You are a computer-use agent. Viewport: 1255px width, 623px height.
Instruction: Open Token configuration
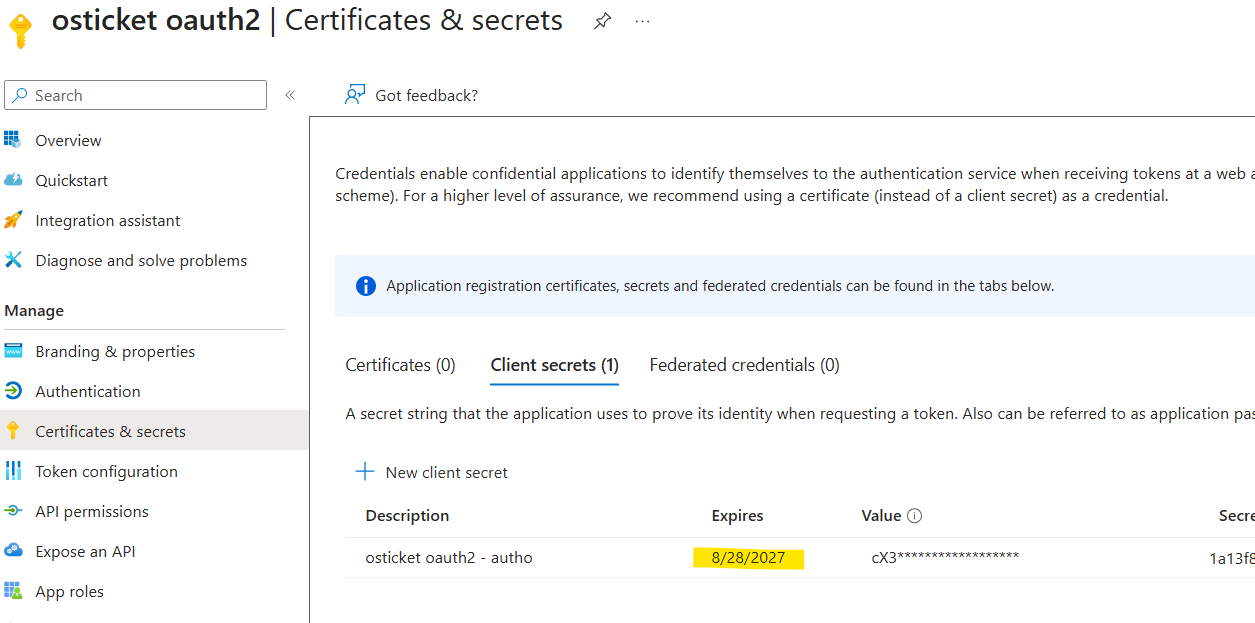(106, 471)
